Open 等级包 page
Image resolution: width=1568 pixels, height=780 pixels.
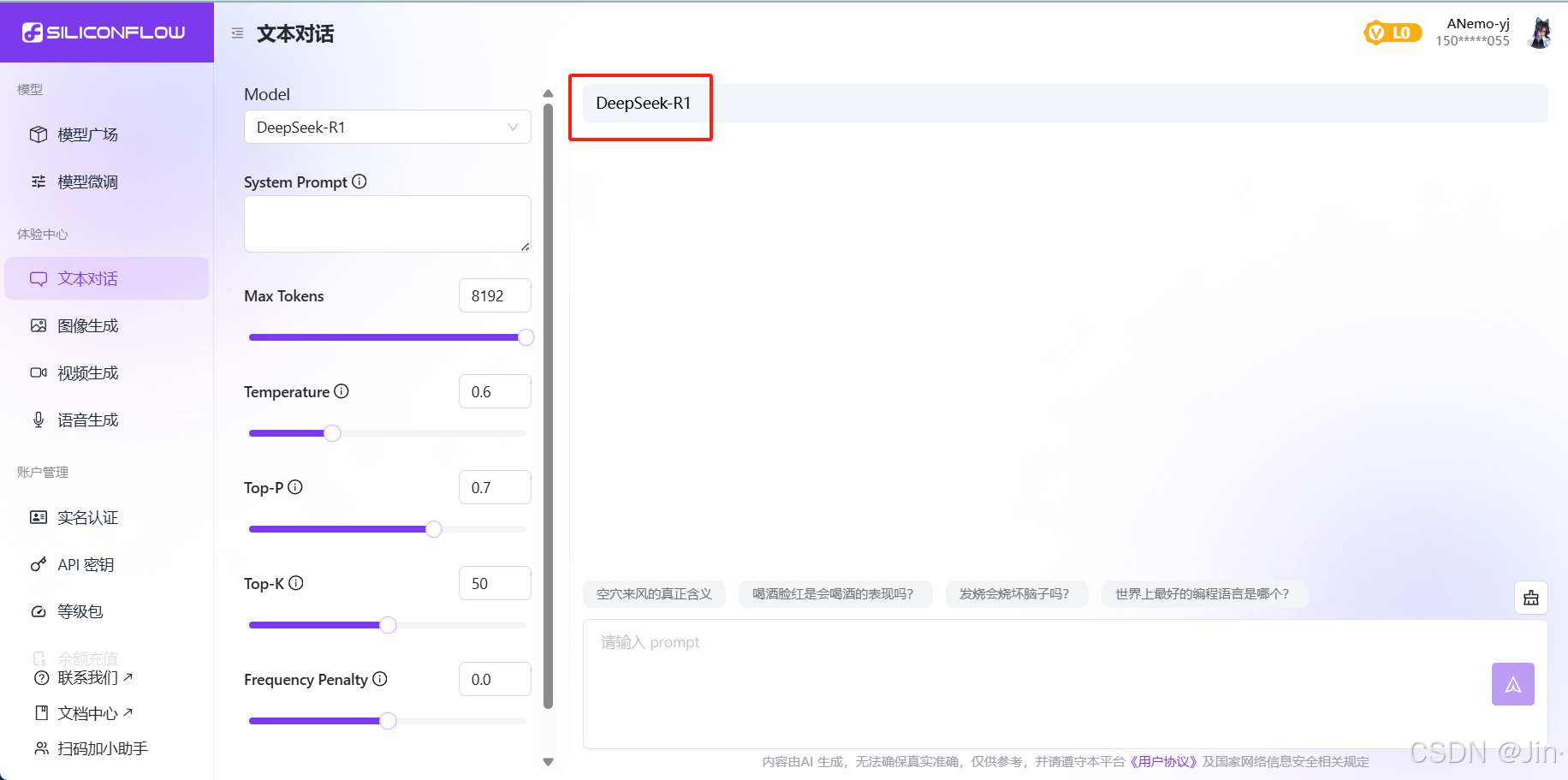(106, 611)
